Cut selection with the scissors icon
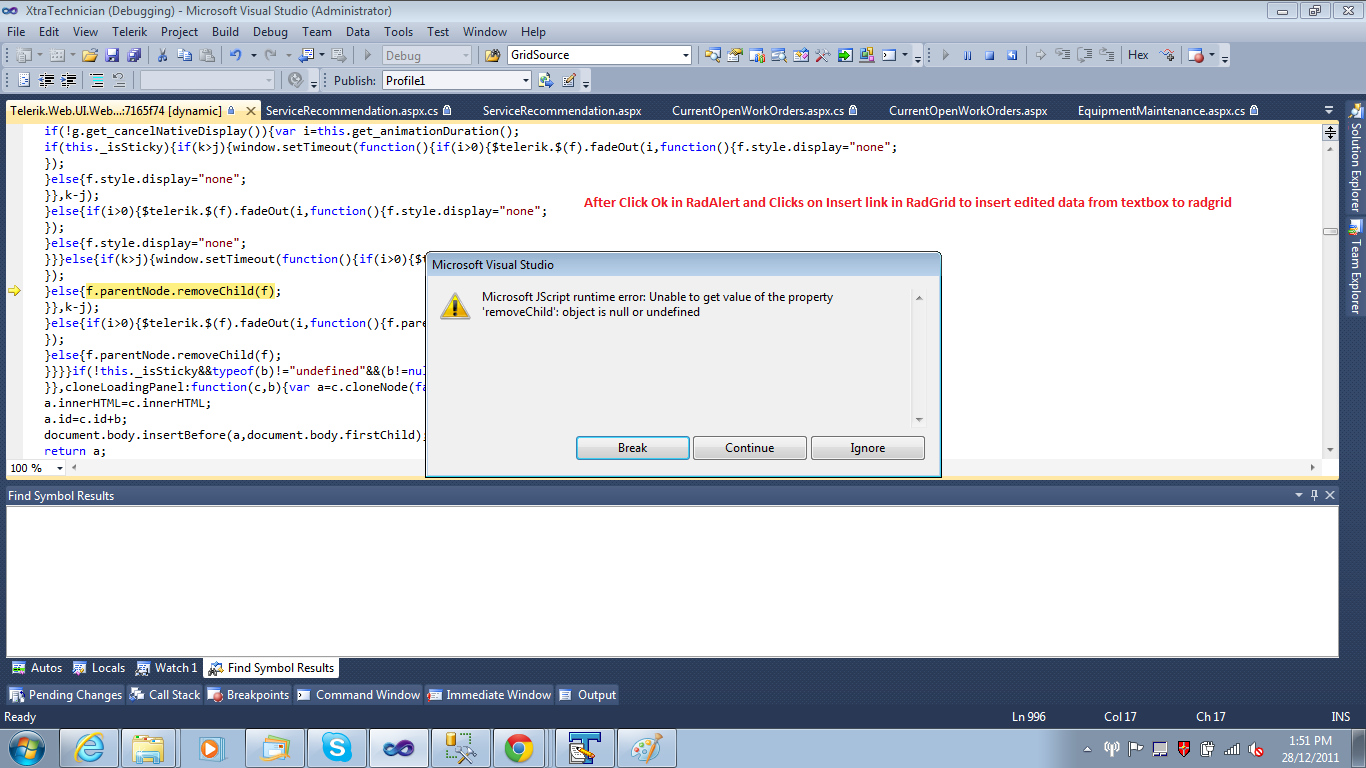Image resolution: width=1366 pixels, height=768 pixels. 162,56
